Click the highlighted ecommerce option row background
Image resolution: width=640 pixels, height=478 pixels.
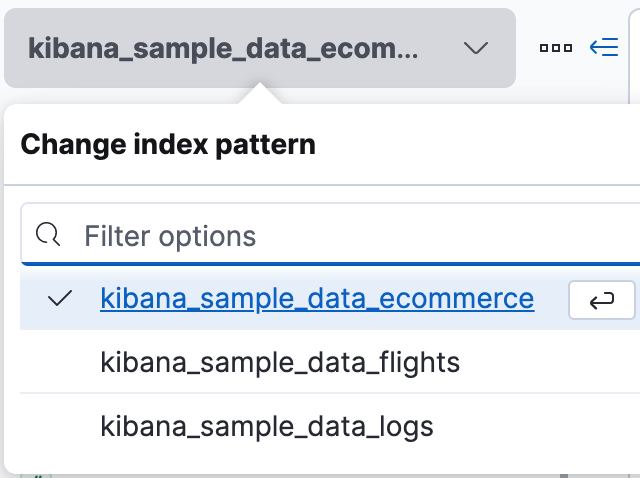point(551,298)
